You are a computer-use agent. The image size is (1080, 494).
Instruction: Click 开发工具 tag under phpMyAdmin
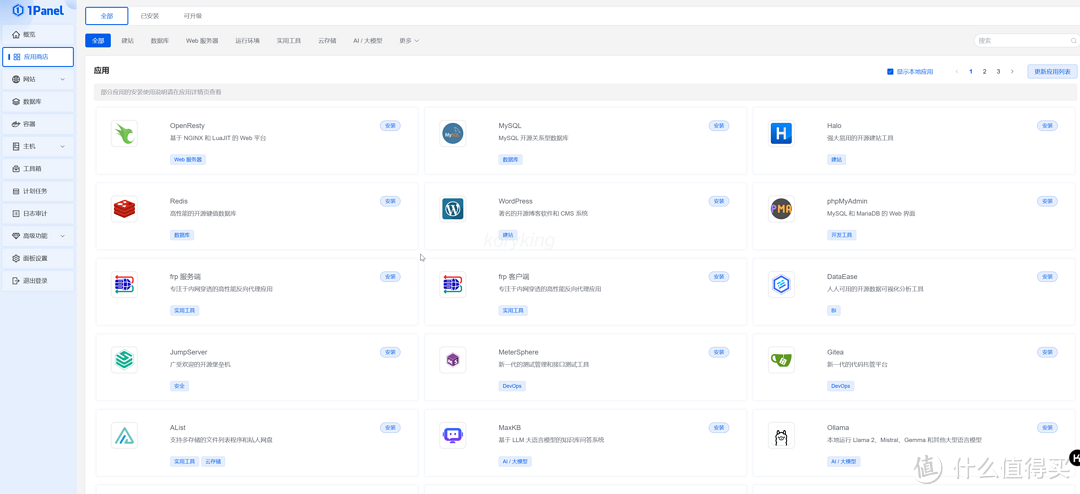click(x=842, y=235)
